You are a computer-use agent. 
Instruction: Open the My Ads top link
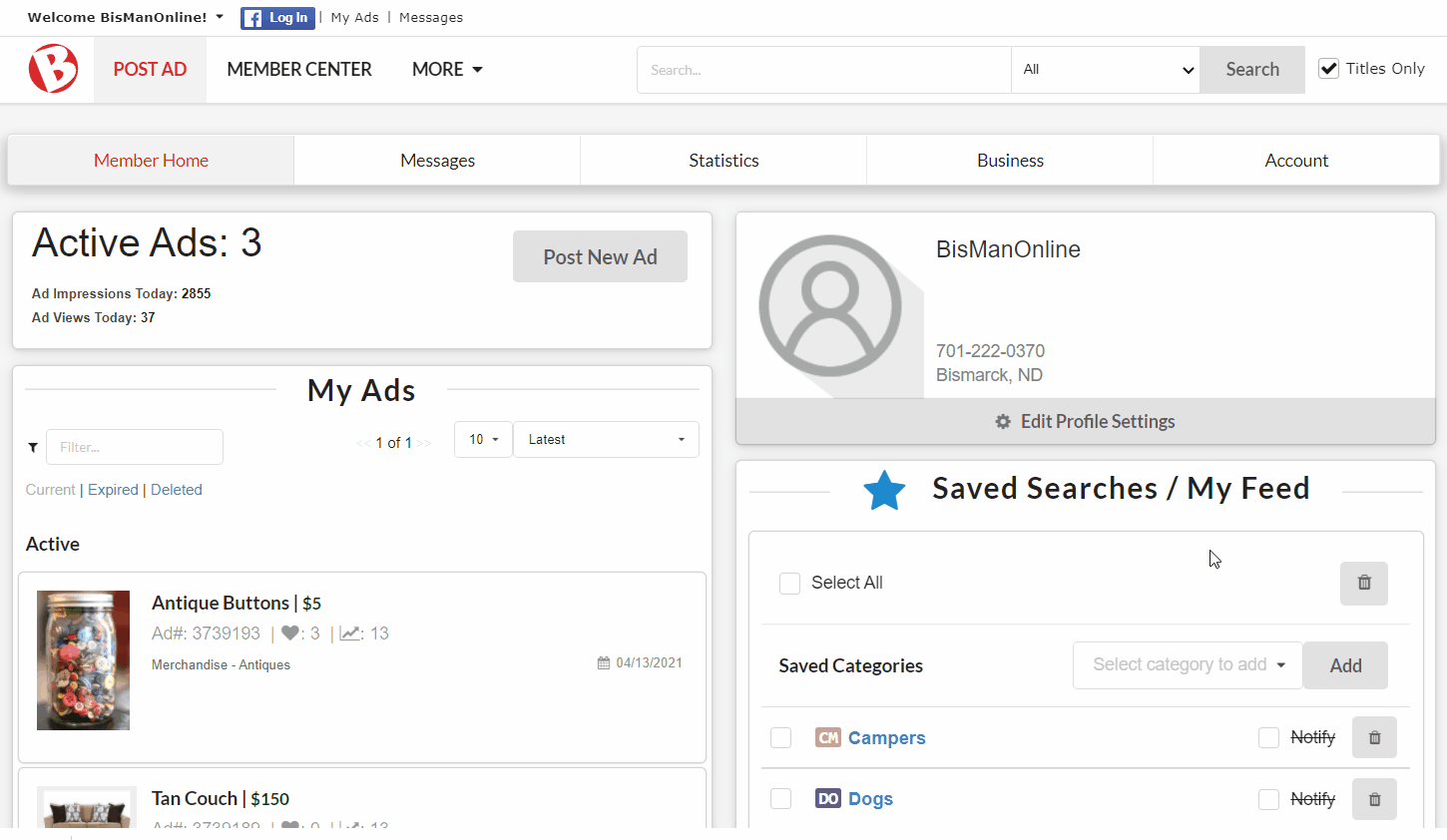354,18
